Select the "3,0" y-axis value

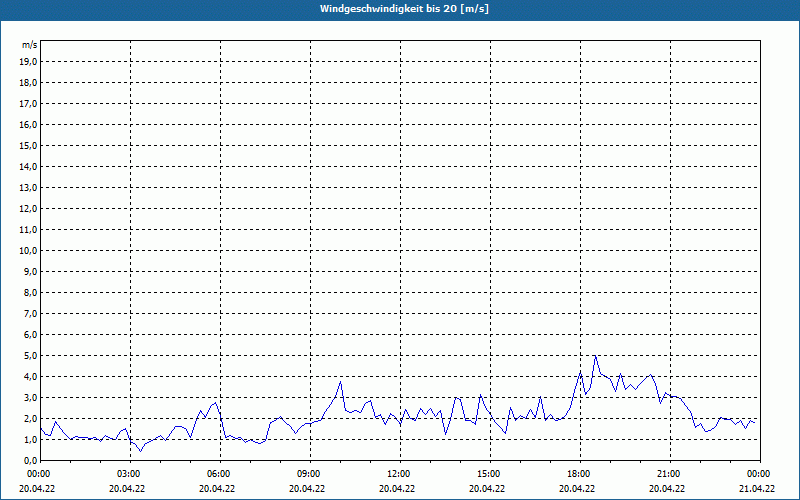[x=30, y=397]
